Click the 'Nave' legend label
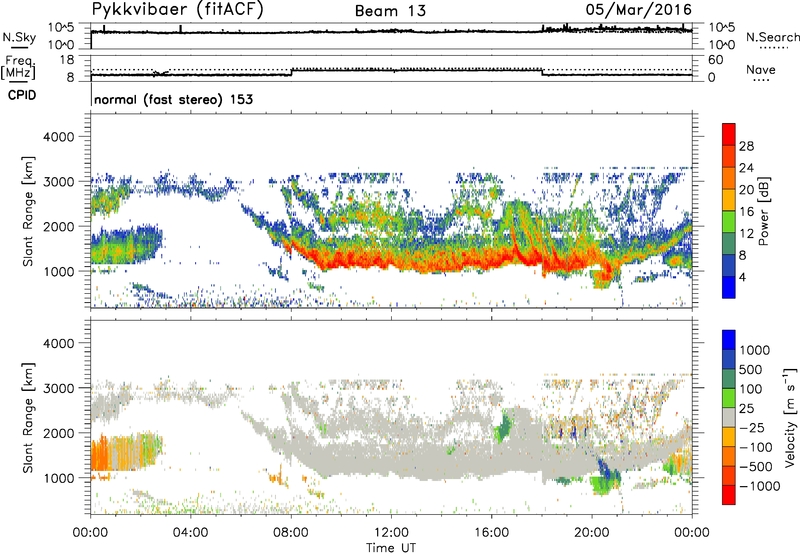The image size is (800, 554). (x=761, y=70)
